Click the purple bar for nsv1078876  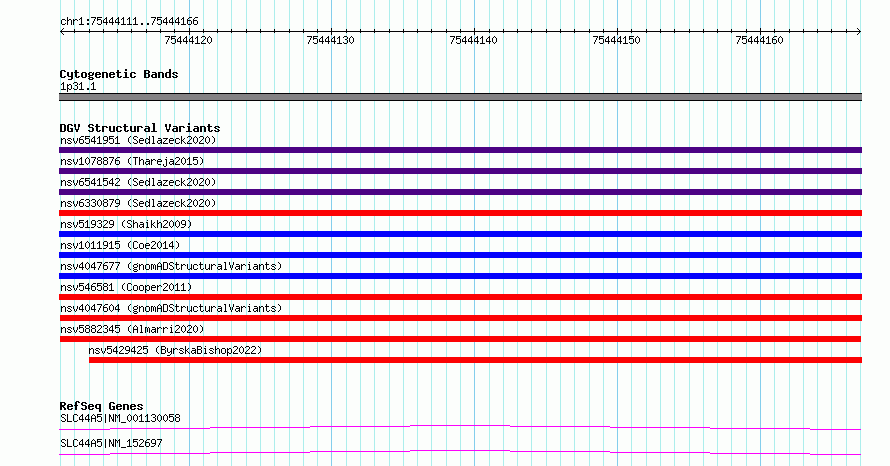click(460, 171)
